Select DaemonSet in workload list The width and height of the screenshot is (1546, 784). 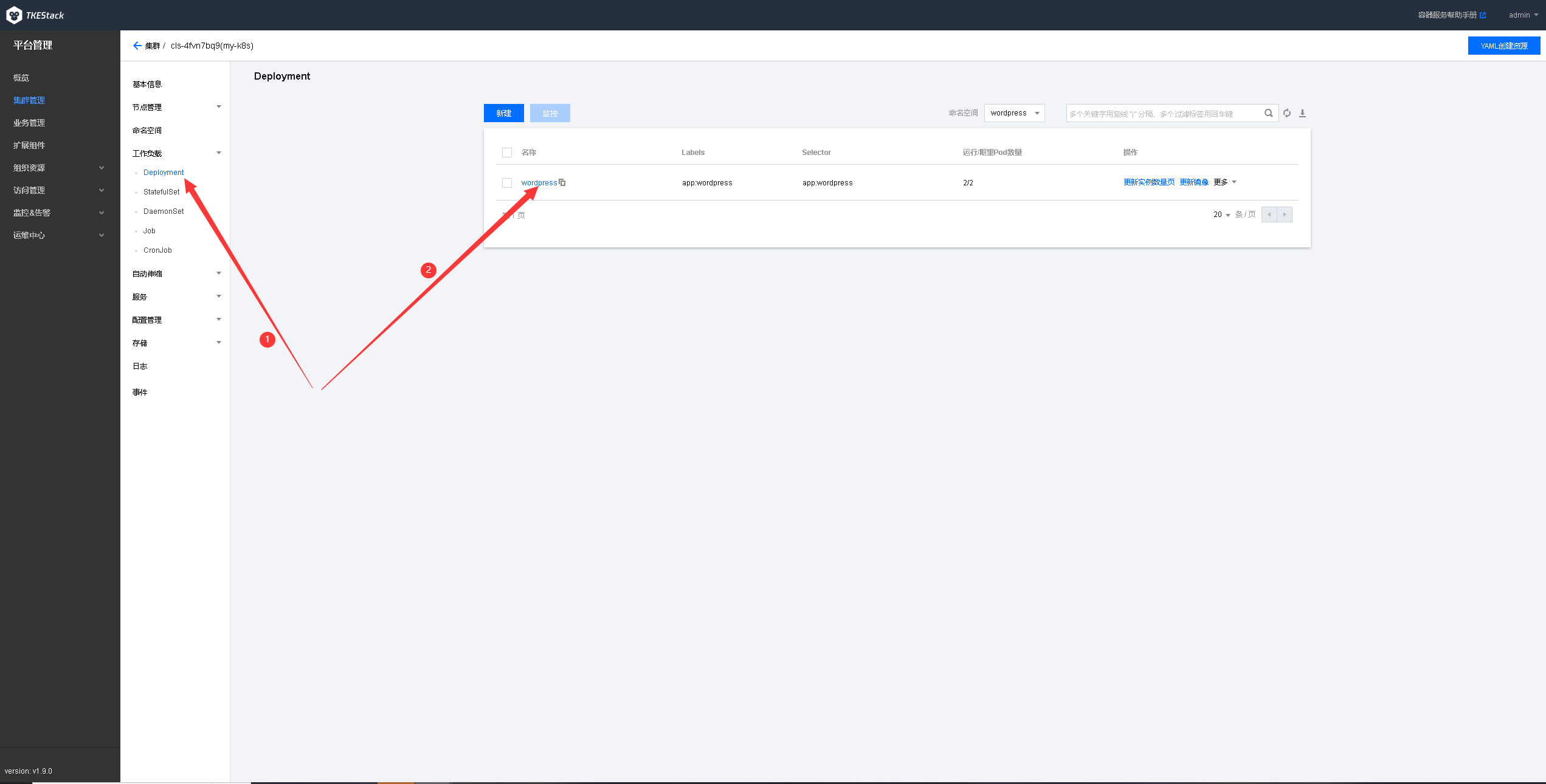click(164, 211)
